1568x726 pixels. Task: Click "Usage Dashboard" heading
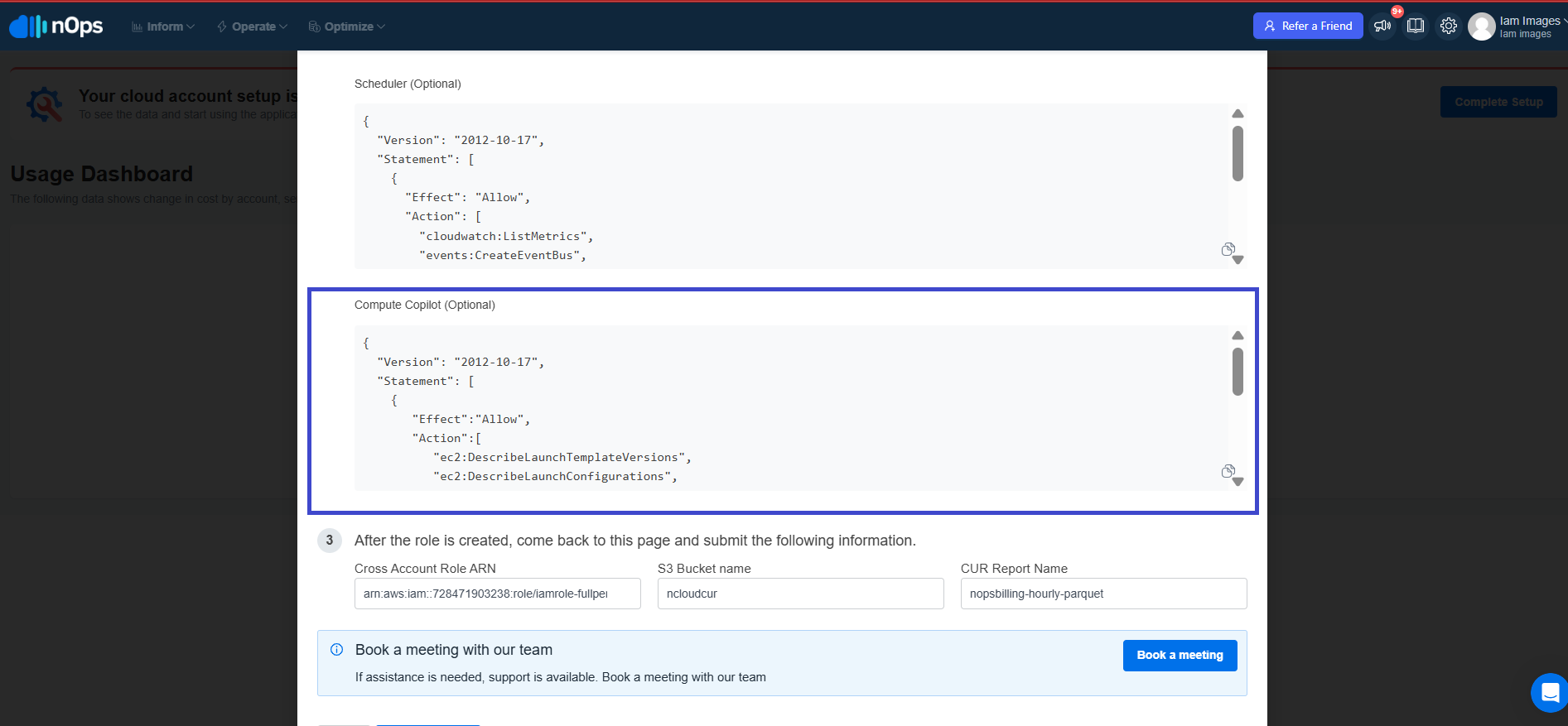[102, 174]
